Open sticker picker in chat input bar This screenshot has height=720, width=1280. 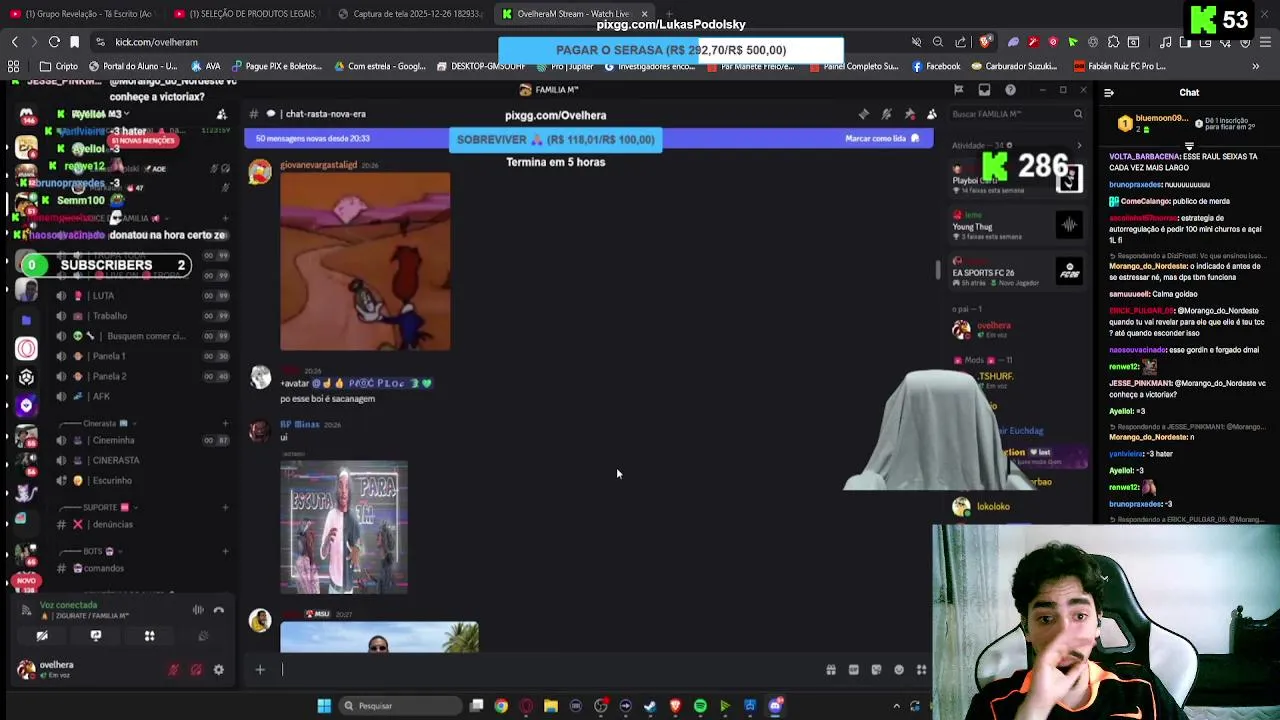click(876, 670)
